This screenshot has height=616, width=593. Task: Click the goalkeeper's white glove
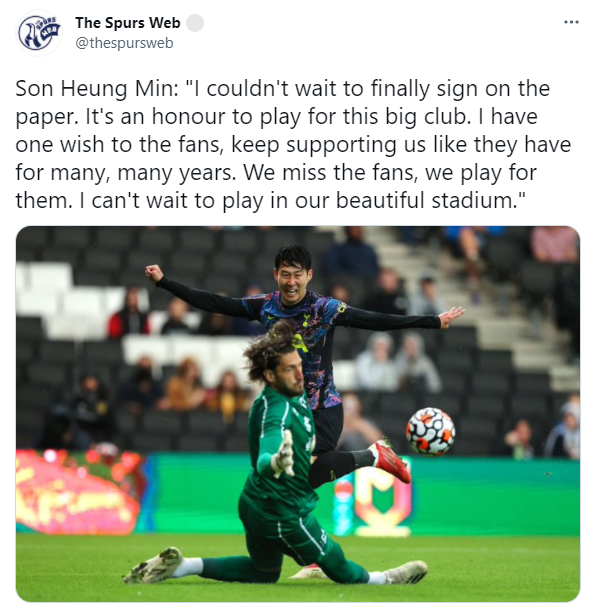click(x=285, y=455)
